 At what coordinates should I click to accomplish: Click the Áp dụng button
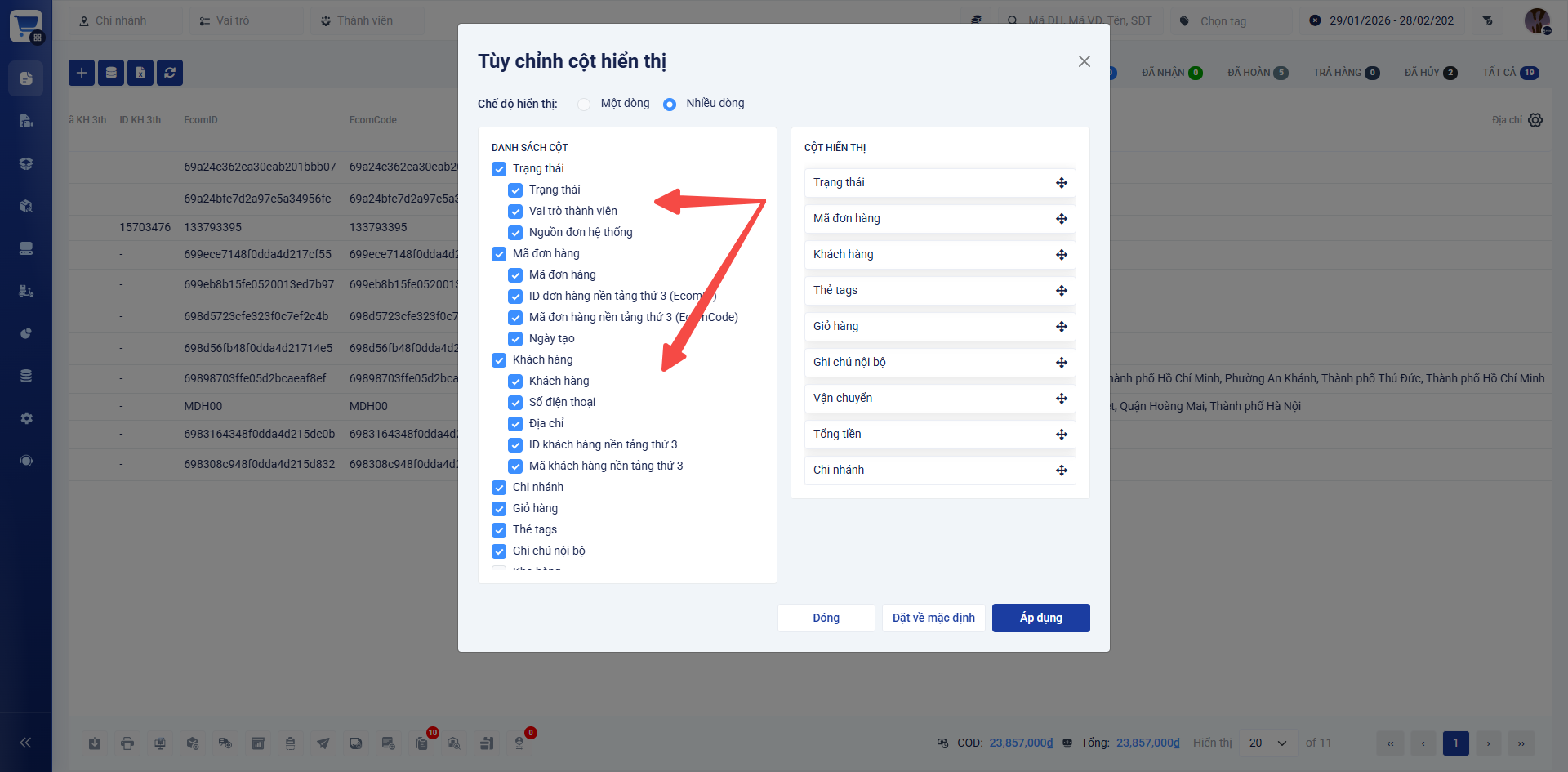1040,618
